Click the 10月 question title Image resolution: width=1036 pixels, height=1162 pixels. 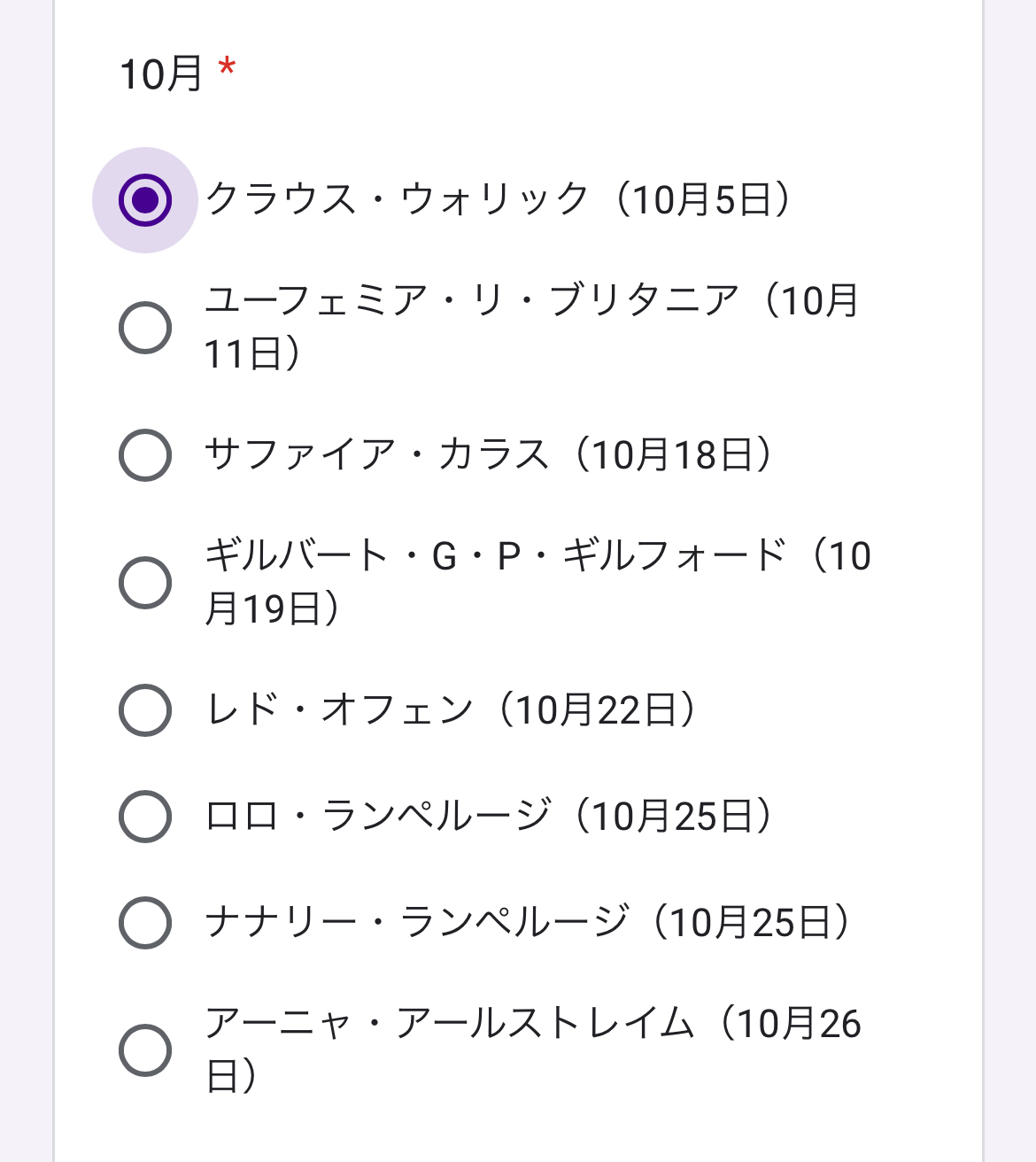[161, 74]
